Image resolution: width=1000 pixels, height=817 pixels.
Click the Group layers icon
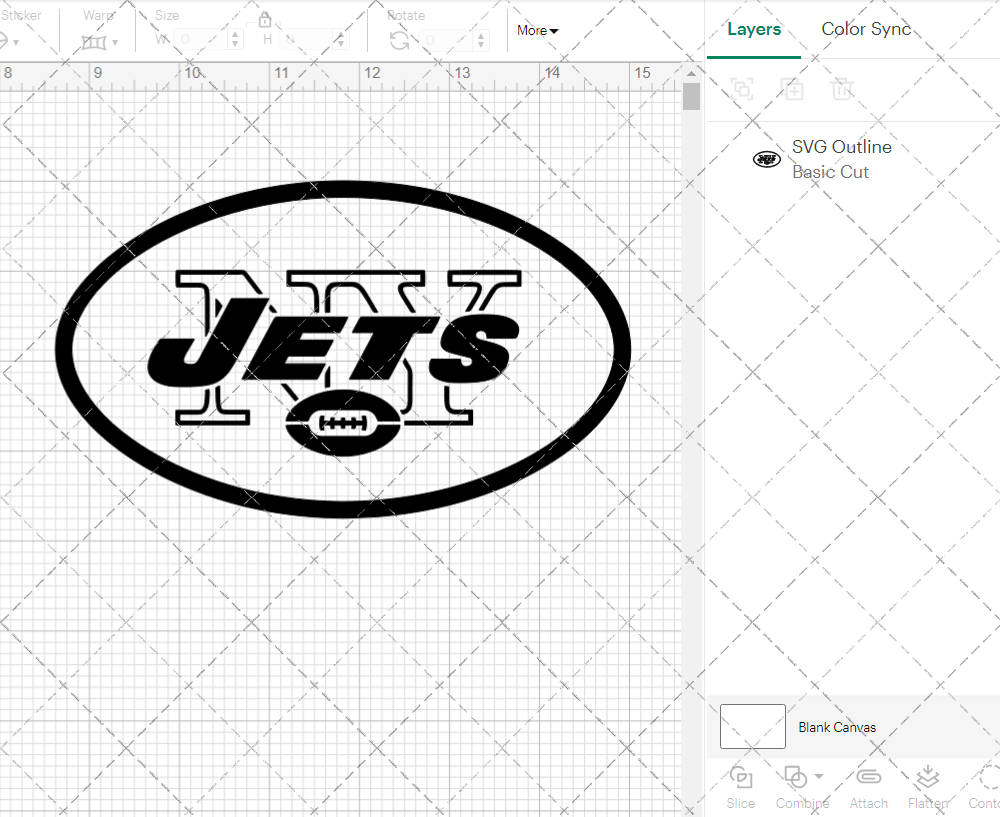point(742,89)
